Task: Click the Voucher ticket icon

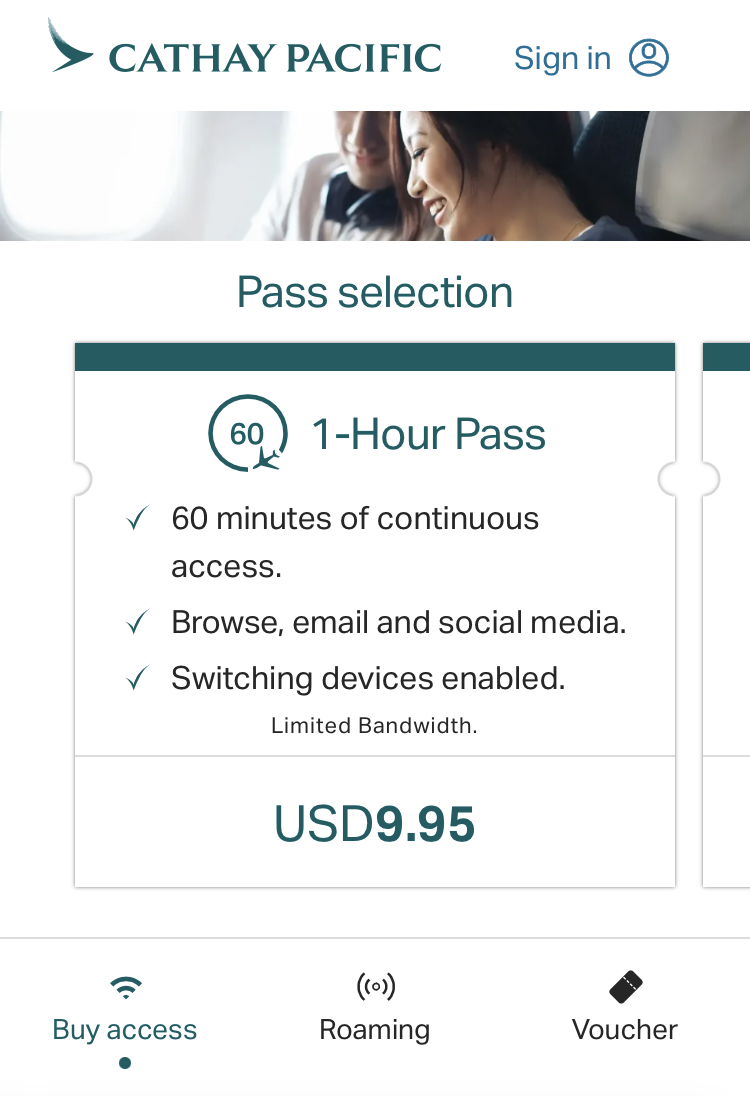Action: (625, 988)
